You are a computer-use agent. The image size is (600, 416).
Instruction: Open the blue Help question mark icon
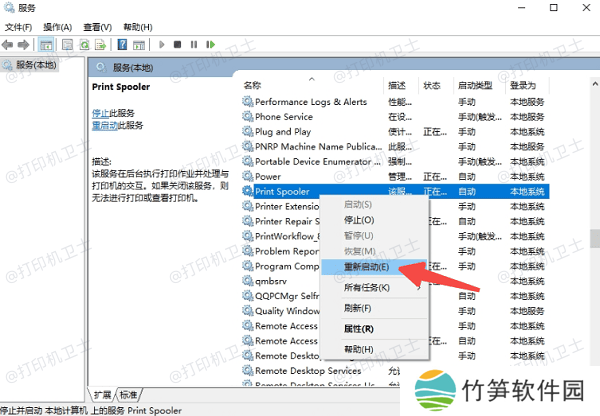pyautogui.click(x=122, y=44)
